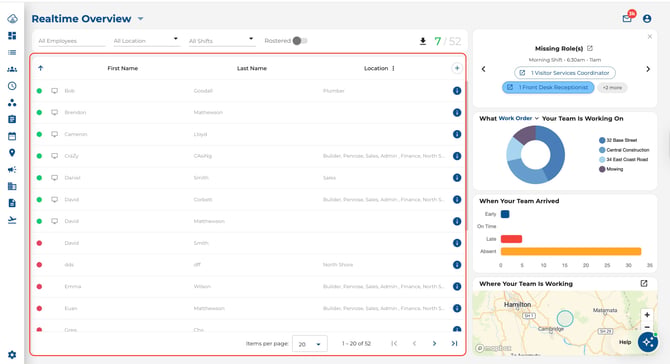Screen dimensions: 670x364
Task: Select the Mowing legend swatch
Action: [x=602, y=169]
